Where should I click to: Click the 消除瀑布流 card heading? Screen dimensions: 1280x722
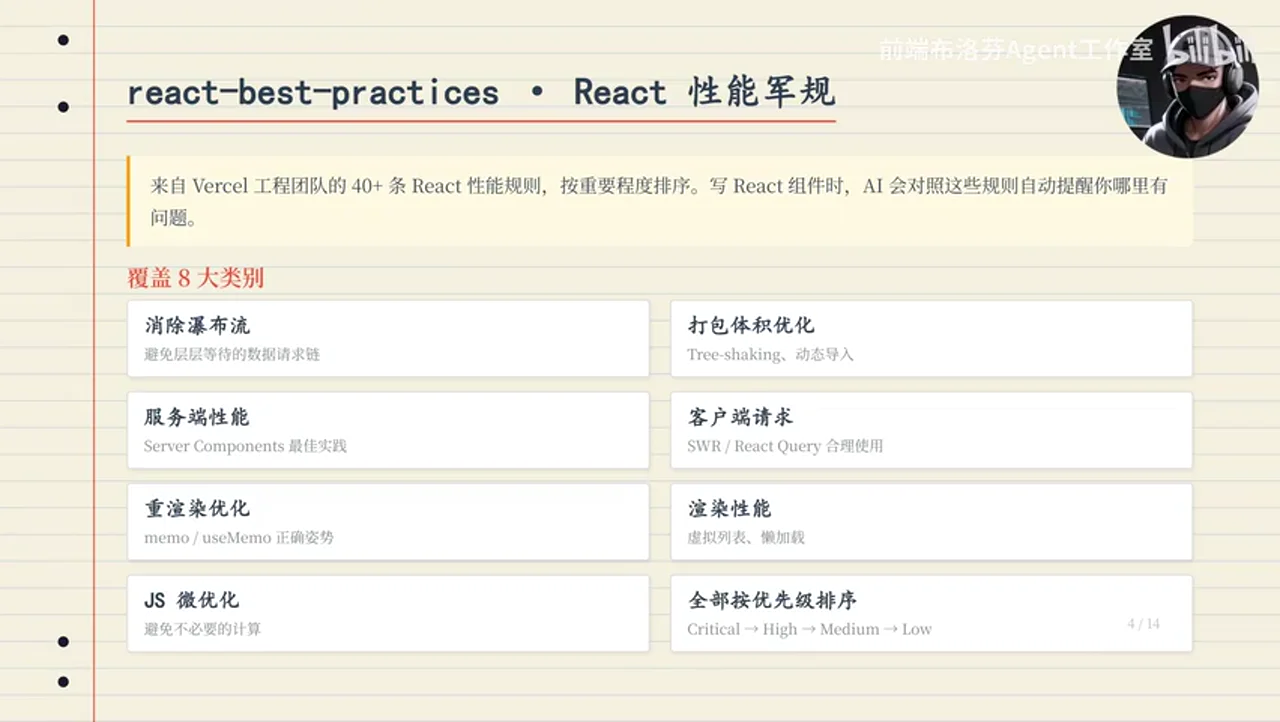(x=197, y=326)
